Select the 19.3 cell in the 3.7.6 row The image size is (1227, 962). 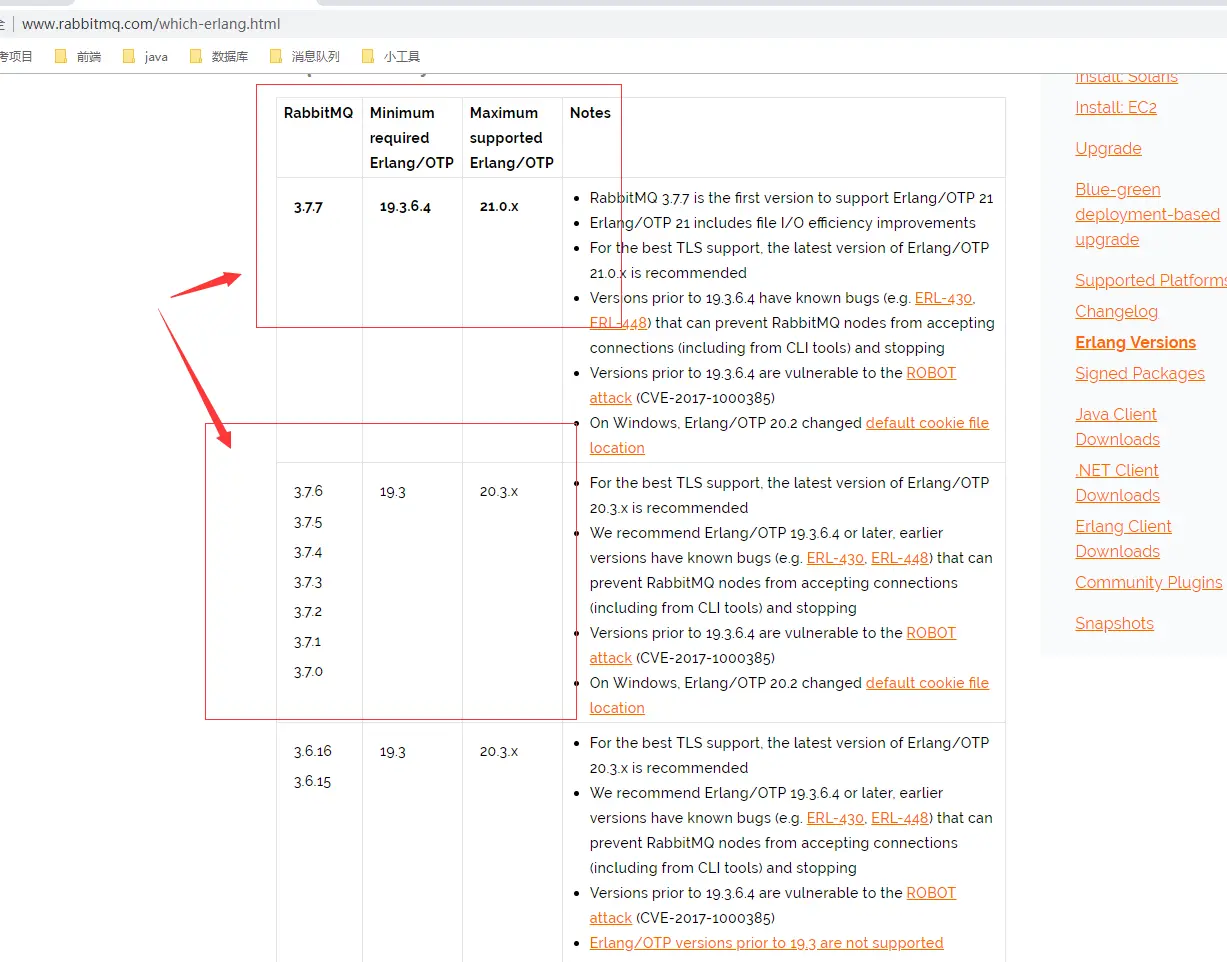393,492
